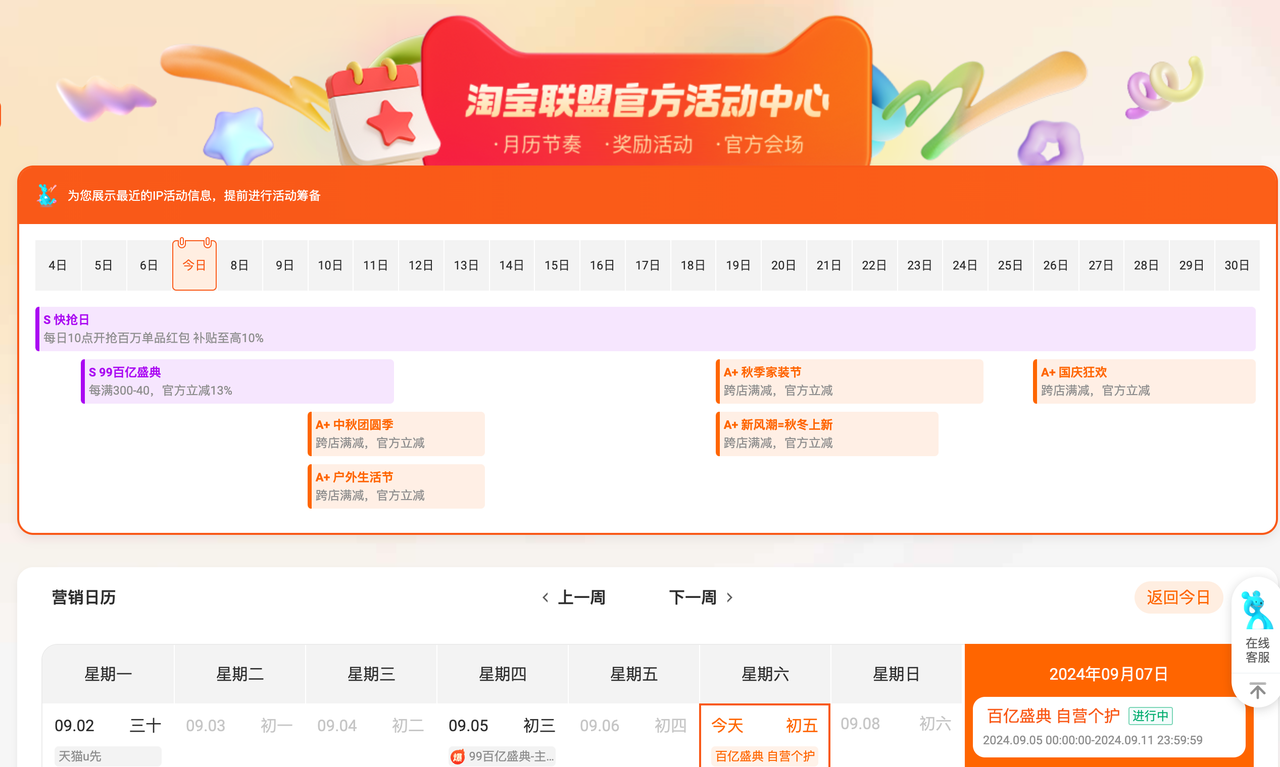
Task: Click the 09.06 初四 calendar cell
Action: 634,735
